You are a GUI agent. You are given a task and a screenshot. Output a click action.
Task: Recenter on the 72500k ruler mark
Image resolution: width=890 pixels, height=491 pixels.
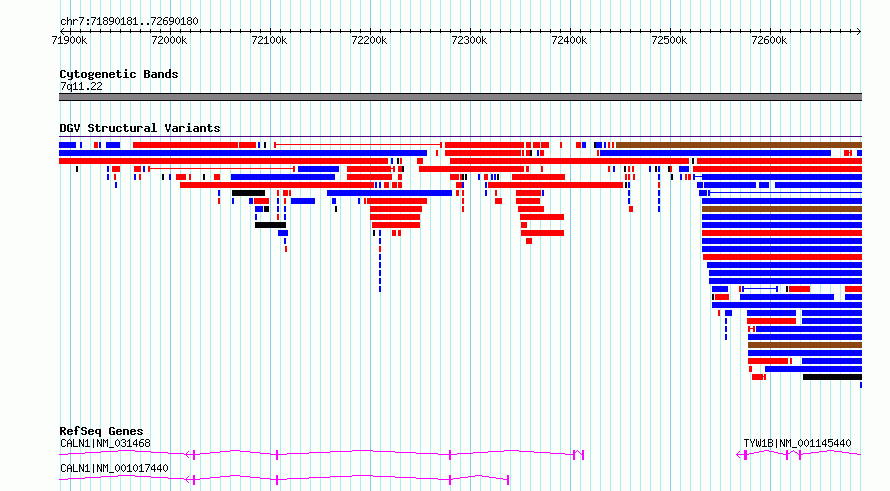point(669,41)
